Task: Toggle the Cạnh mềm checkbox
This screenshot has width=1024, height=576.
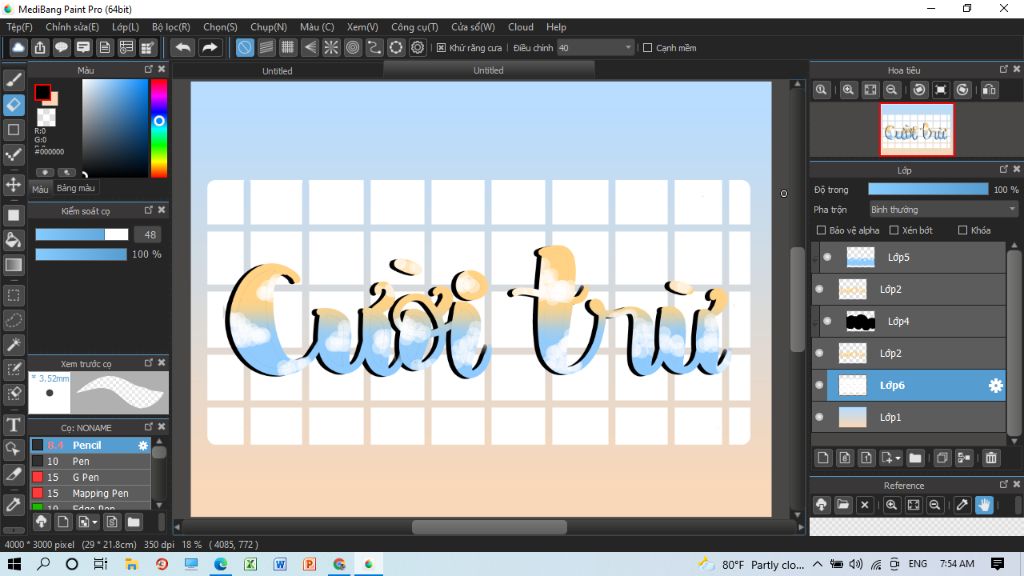Action: pyautogui.click(x=647, y=48)
